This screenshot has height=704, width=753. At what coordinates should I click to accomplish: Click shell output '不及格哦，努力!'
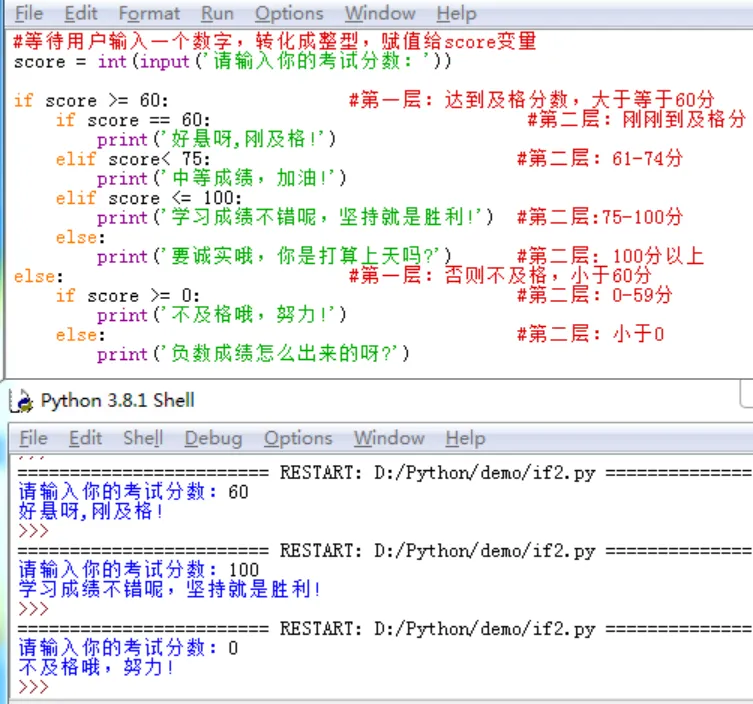(x=96, y=667)
